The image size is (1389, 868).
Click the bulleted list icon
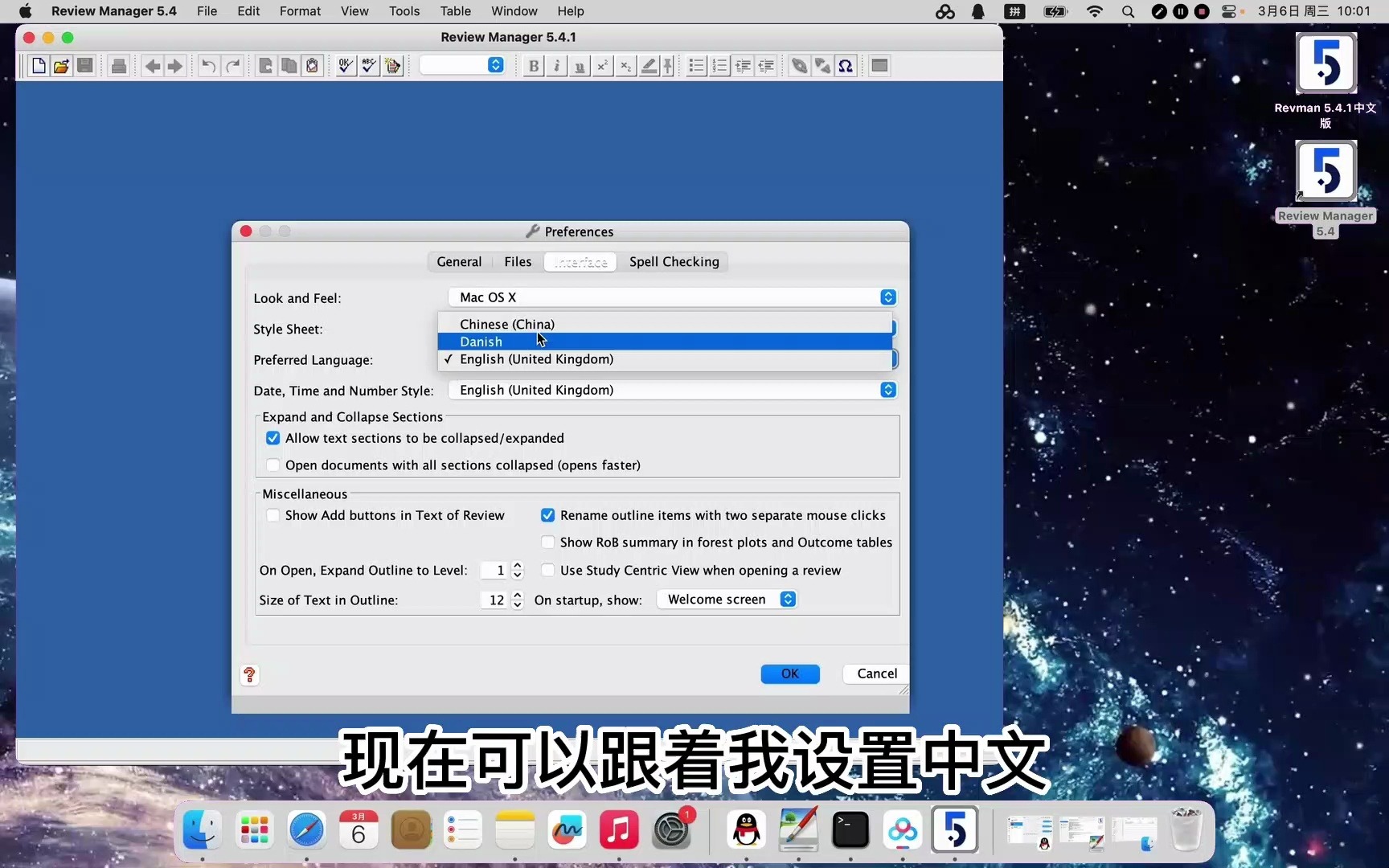(697, 66)
